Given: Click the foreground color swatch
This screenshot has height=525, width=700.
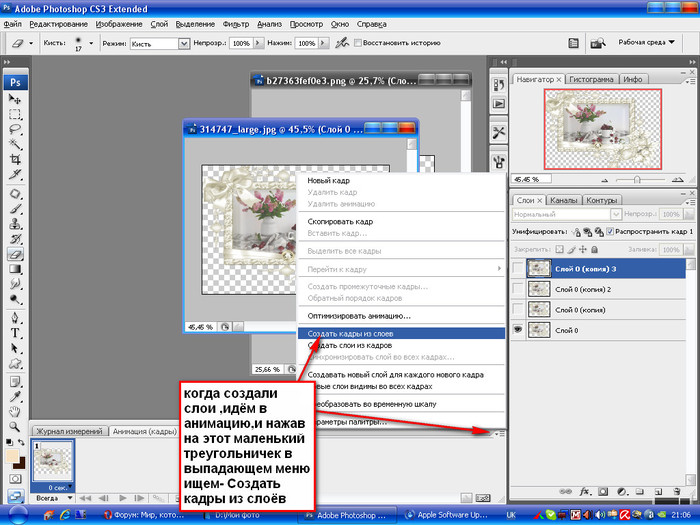Looking at the screenshot, I should [12, 456].
